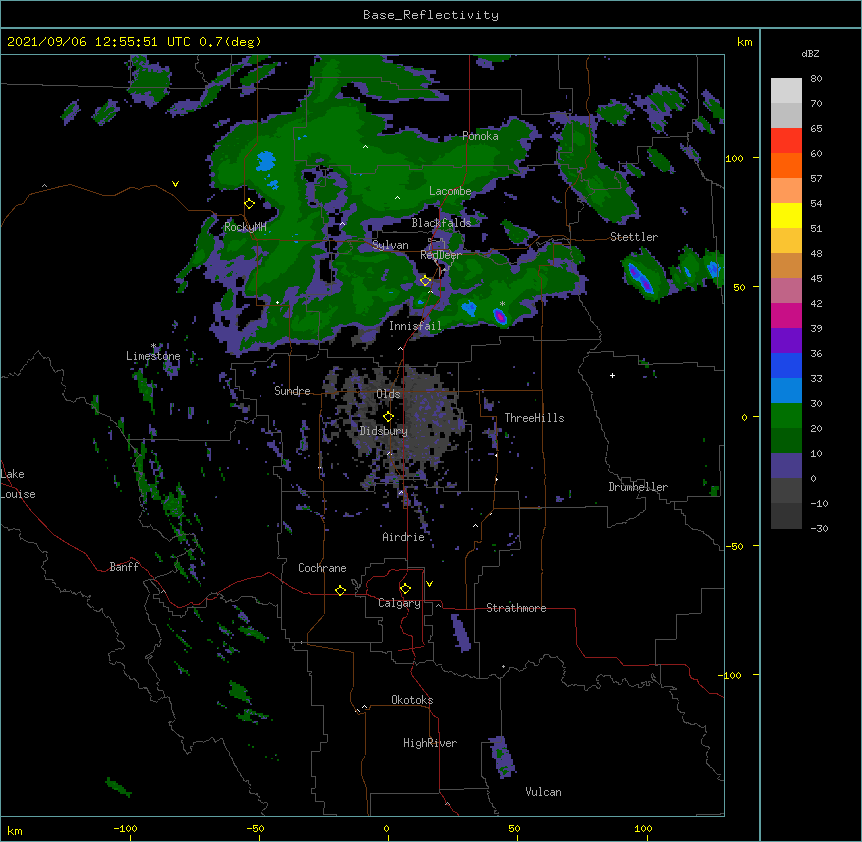Click the HighRiver label
This screenshot has width=862, height=842.
click(430, 743)
